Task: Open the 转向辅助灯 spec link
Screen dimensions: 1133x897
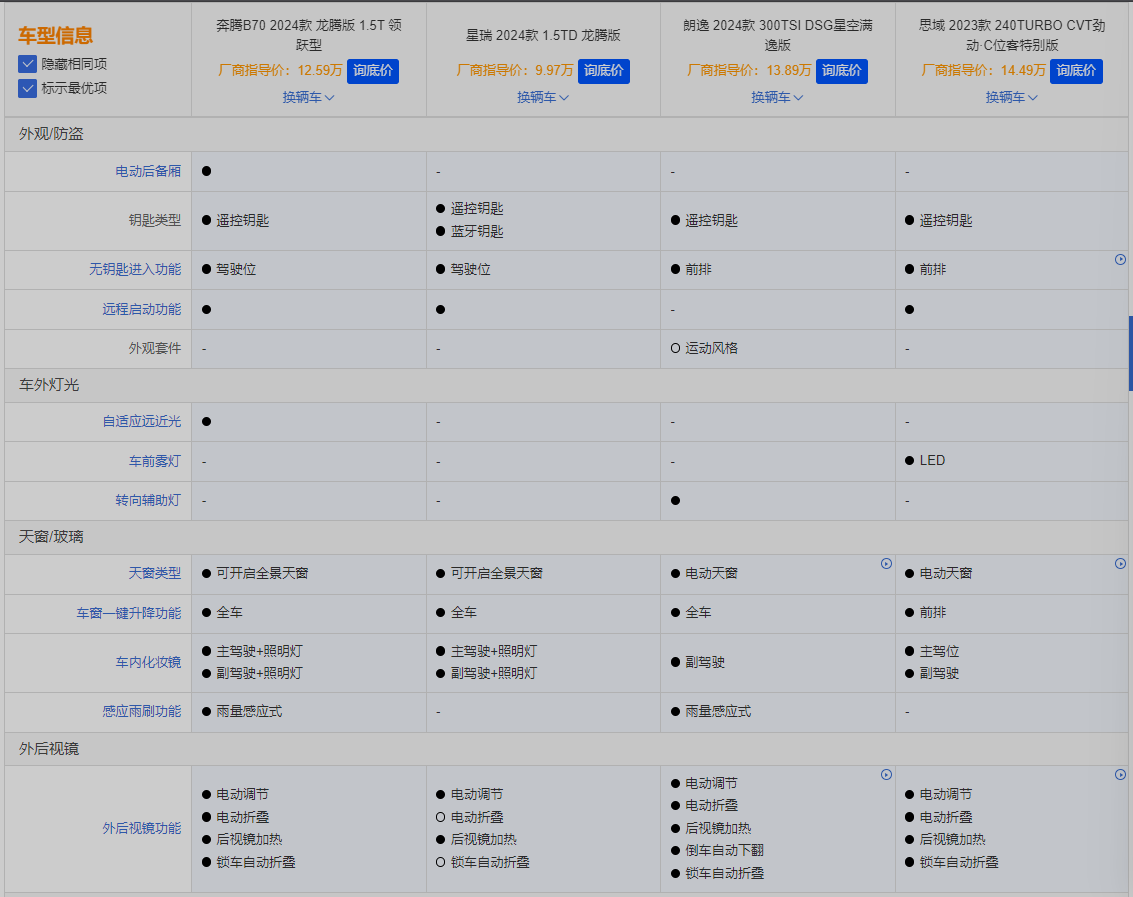Action: [x=148, y=500]
